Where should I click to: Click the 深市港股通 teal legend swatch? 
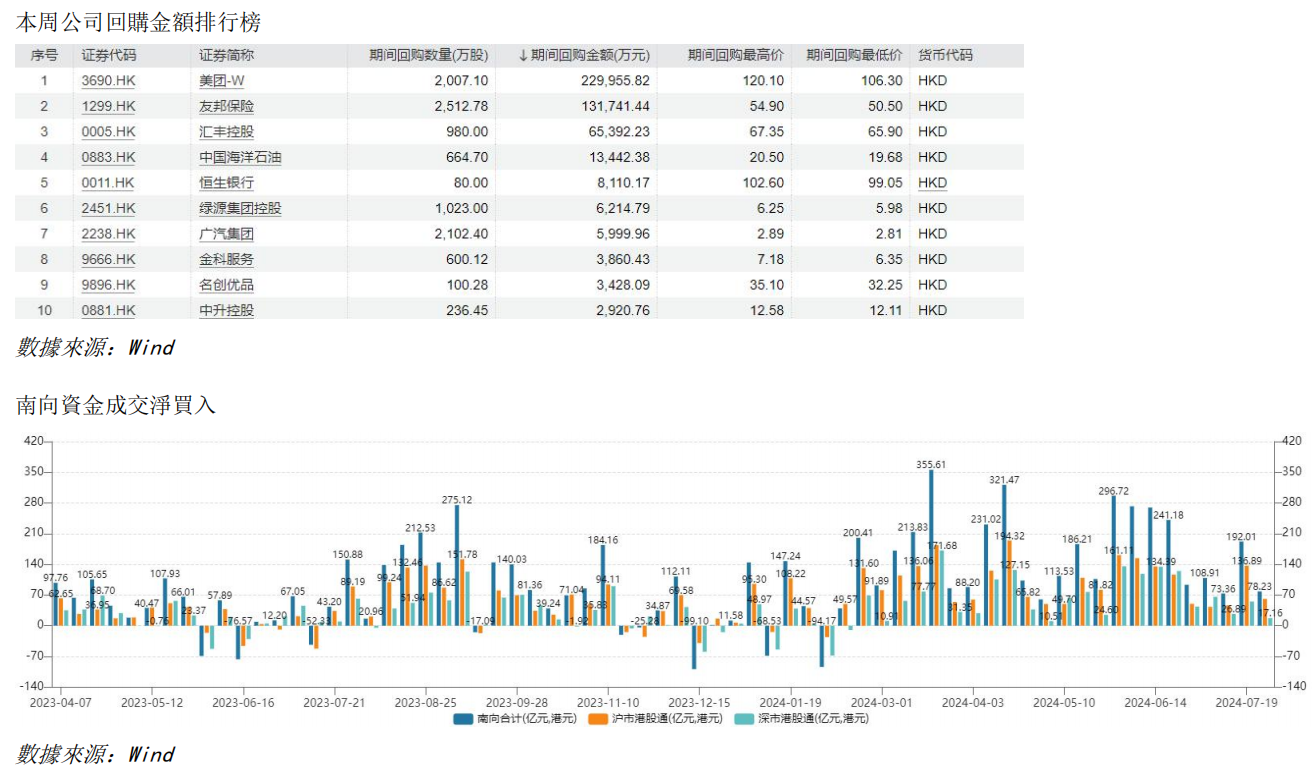(x=745, y=719)
